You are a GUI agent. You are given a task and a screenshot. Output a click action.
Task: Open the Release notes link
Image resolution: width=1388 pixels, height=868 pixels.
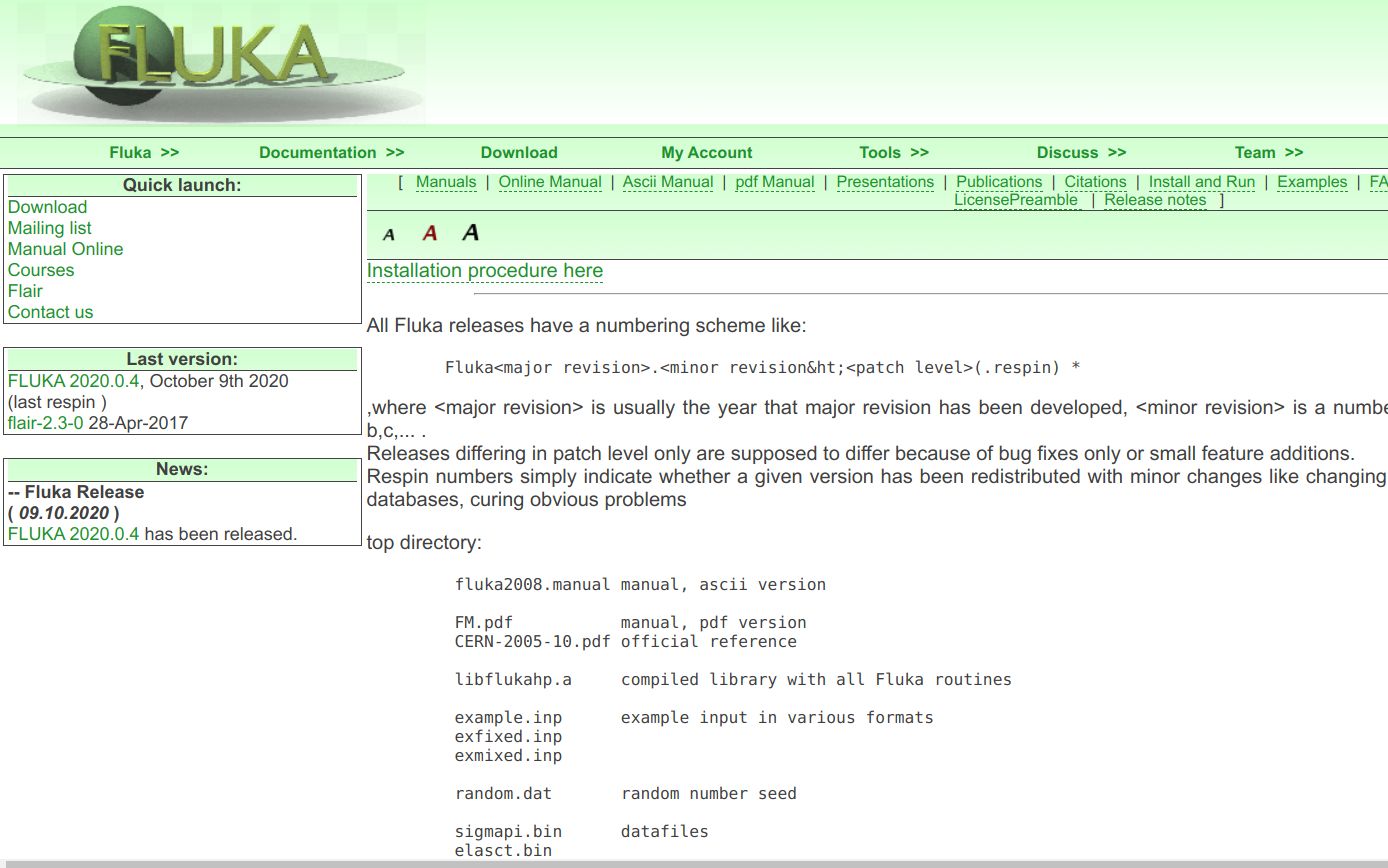coord(1155,200)
